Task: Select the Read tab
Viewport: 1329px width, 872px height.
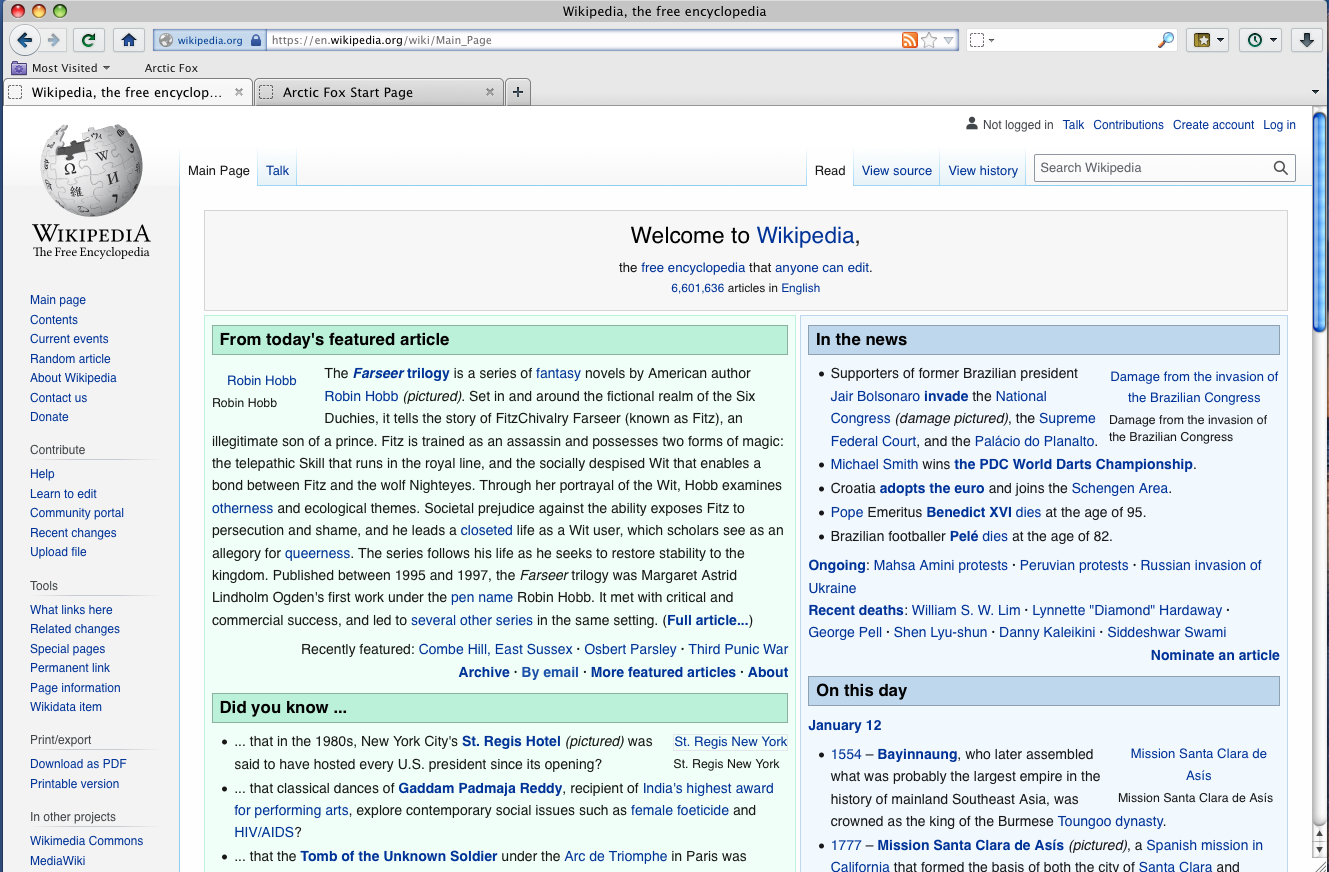Action: tap(830, 170)
